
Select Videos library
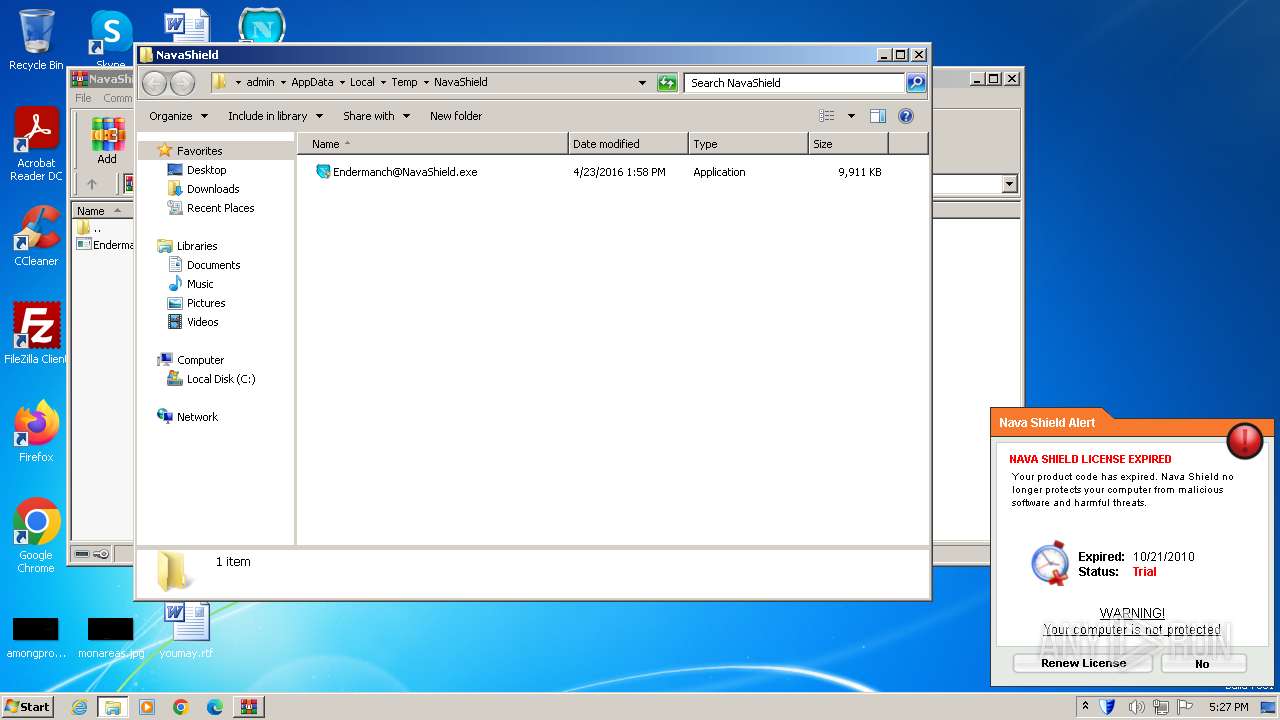coord(202,322)
